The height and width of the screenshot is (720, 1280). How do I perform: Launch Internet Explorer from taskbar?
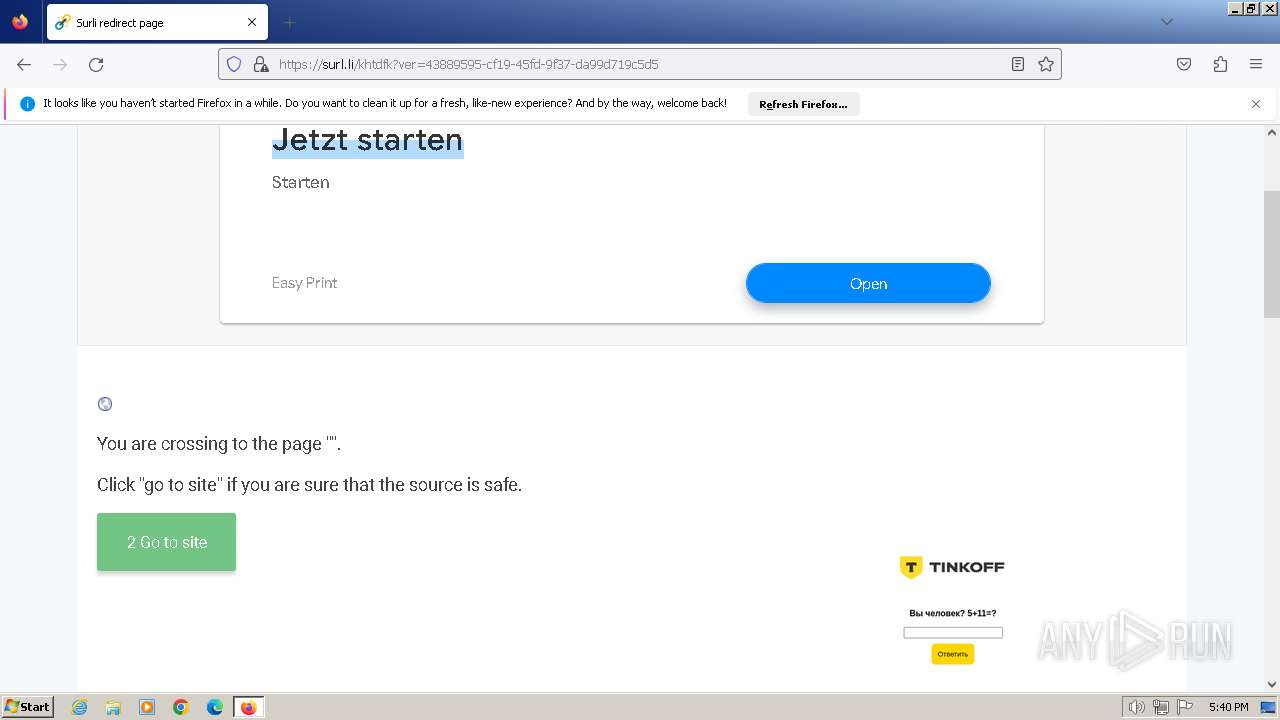click(79, 707)
